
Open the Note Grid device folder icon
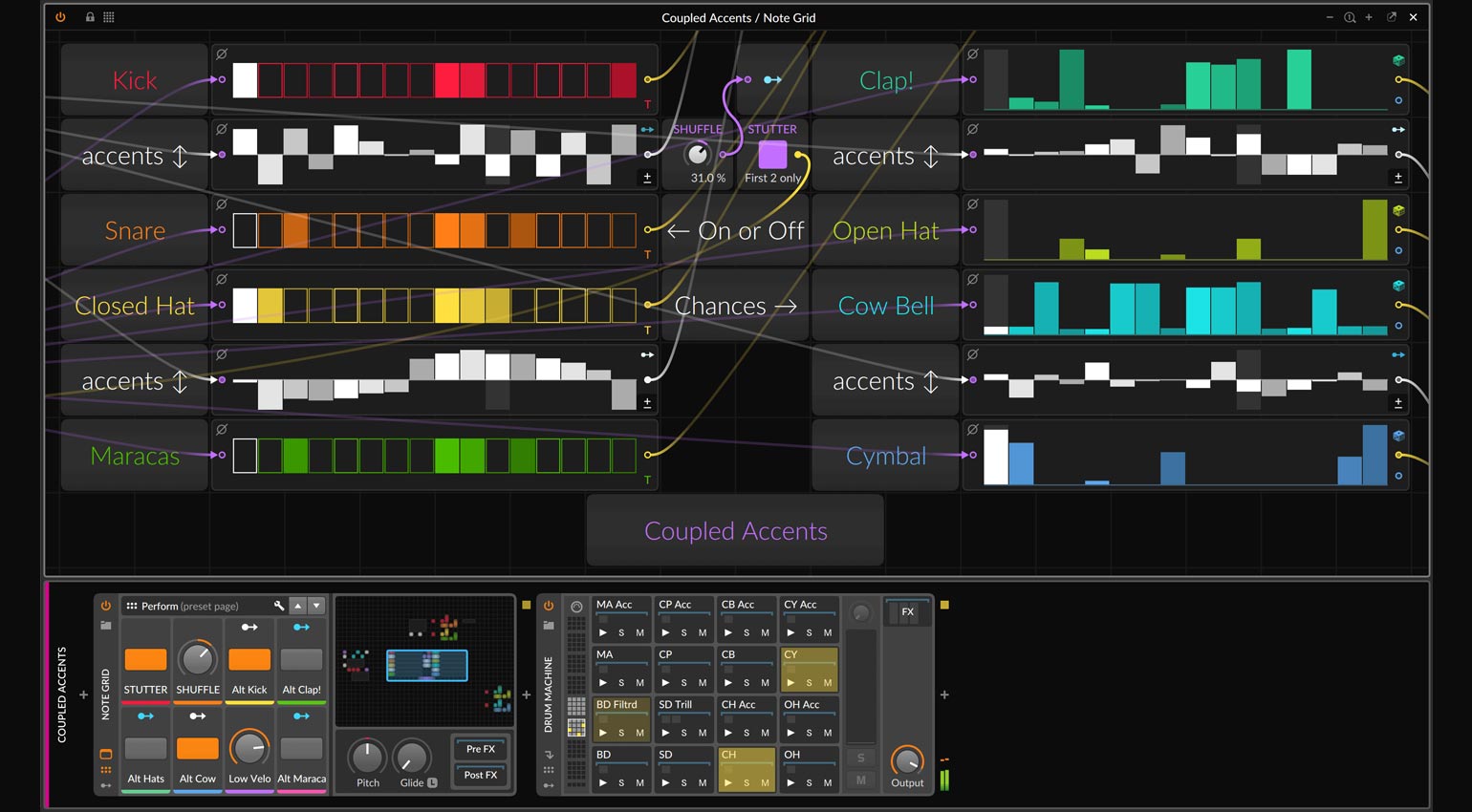[x=106, y=626]
